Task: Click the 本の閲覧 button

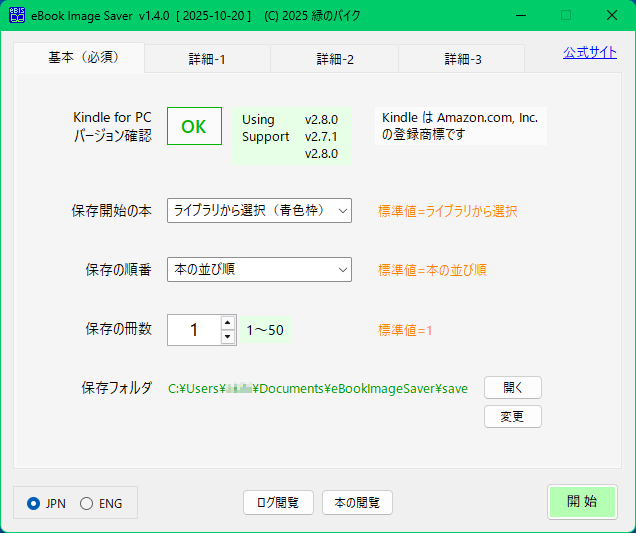Action: (x=357, y=502)
